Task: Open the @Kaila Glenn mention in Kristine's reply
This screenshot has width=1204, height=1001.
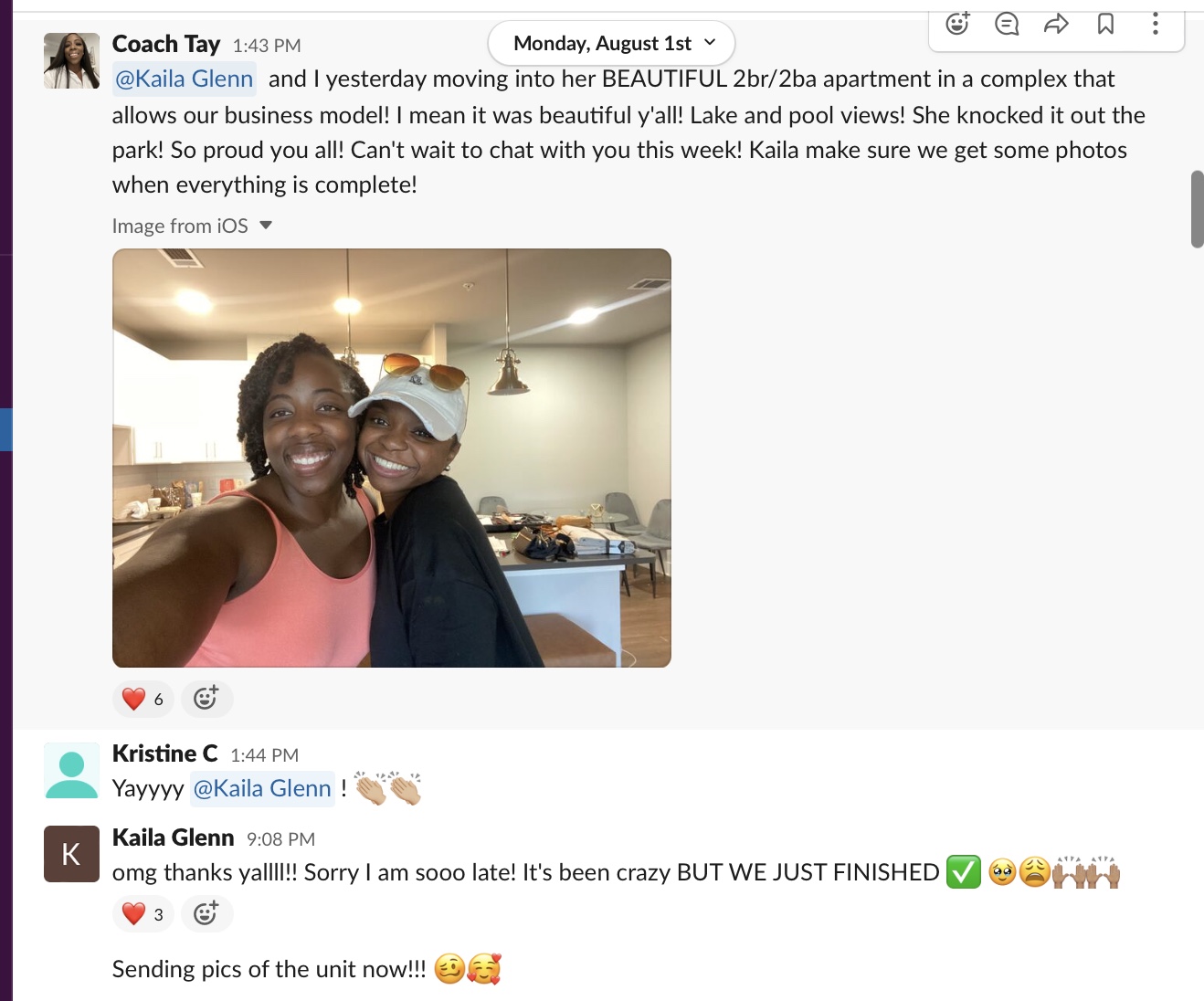Action: 262,788
